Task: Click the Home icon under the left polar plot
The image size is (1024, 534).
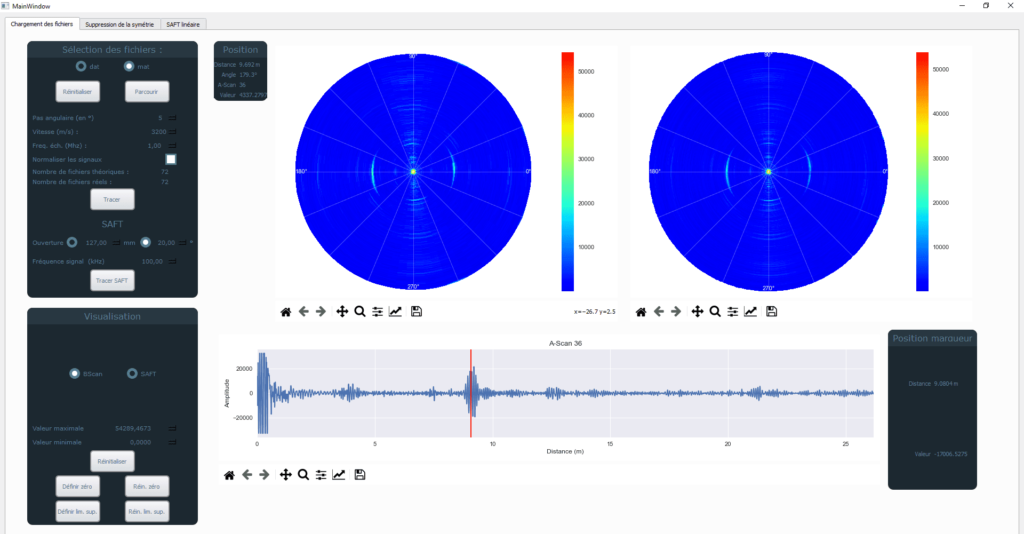Action: click(x=285, y=312)
